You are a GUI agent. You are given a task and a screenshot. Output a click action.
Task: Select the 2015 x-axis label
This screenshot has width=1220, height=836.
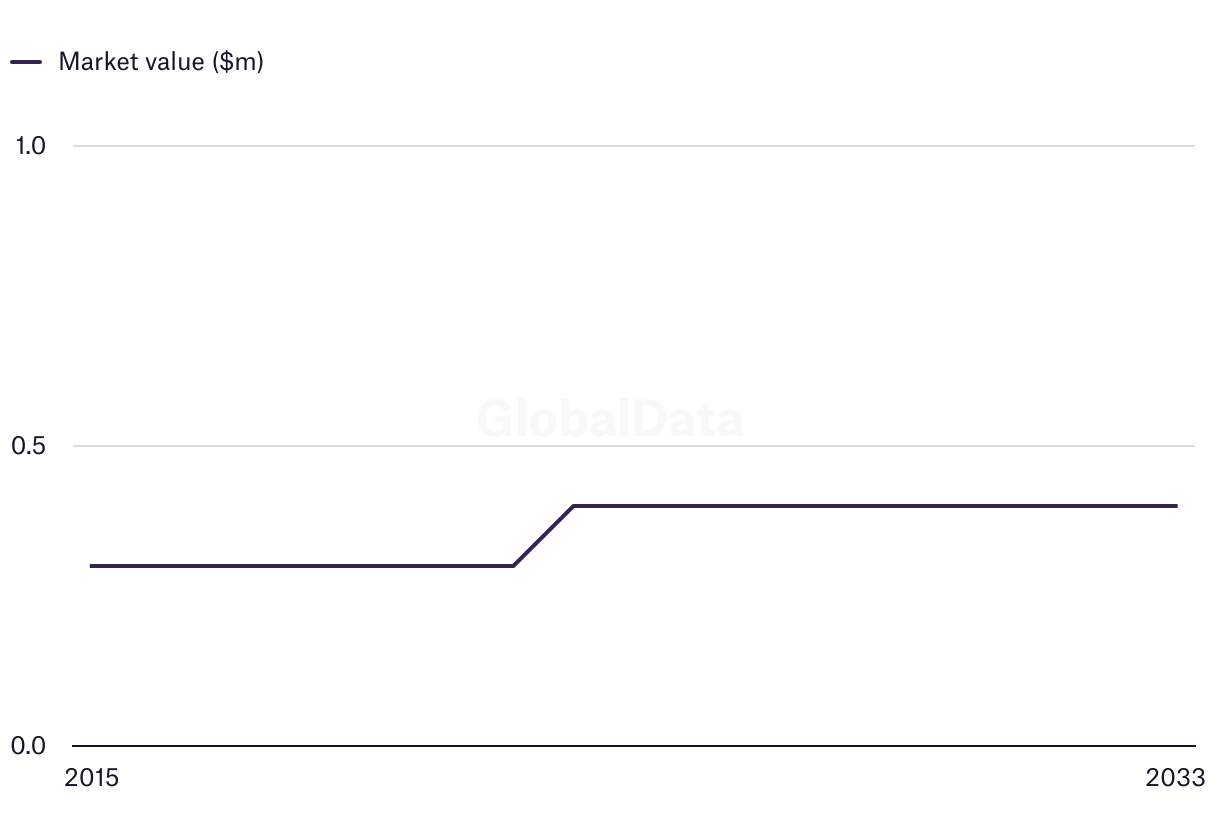point(91,778)
